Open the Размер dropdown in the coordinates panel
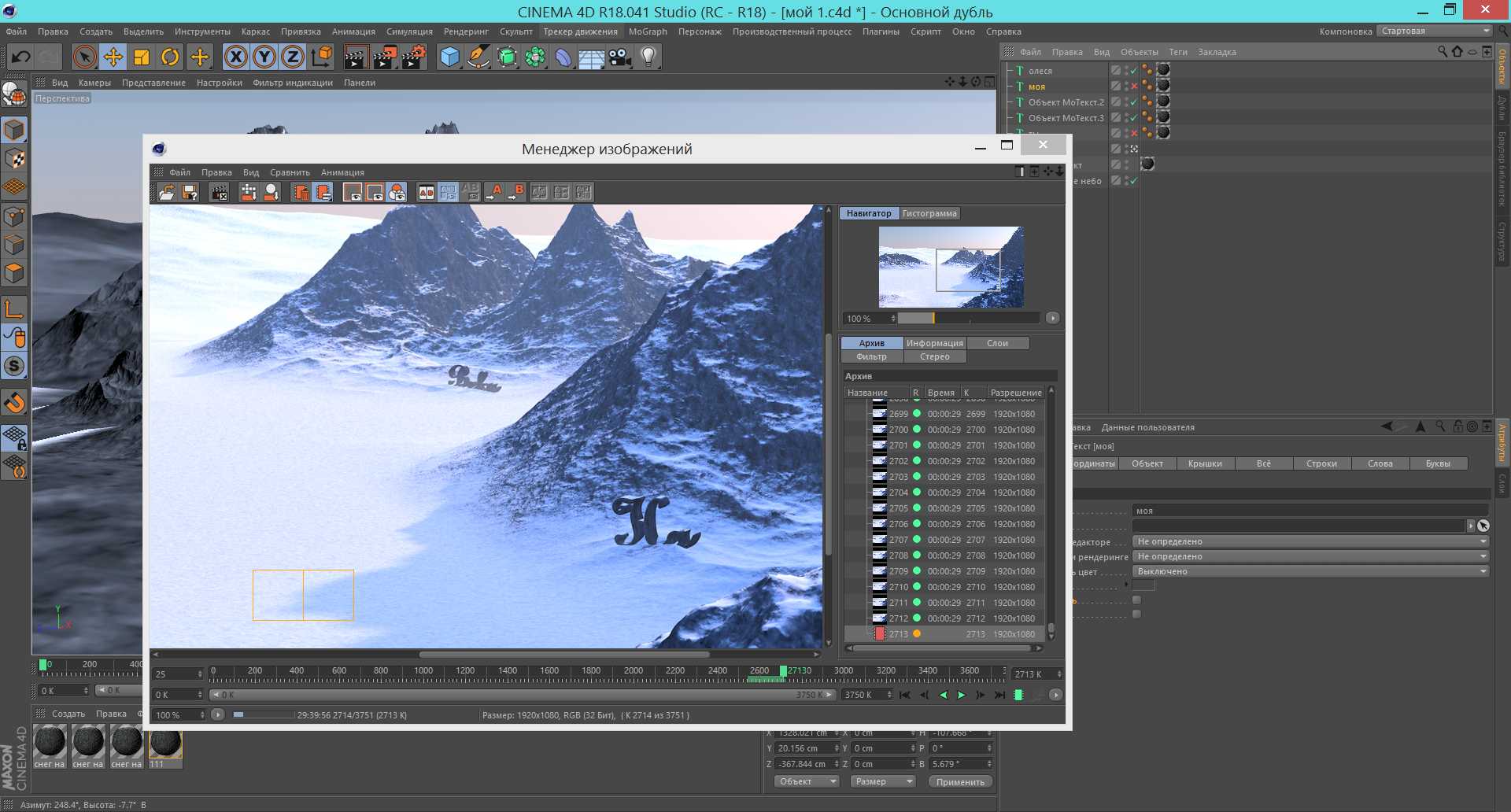 point(882,782)
